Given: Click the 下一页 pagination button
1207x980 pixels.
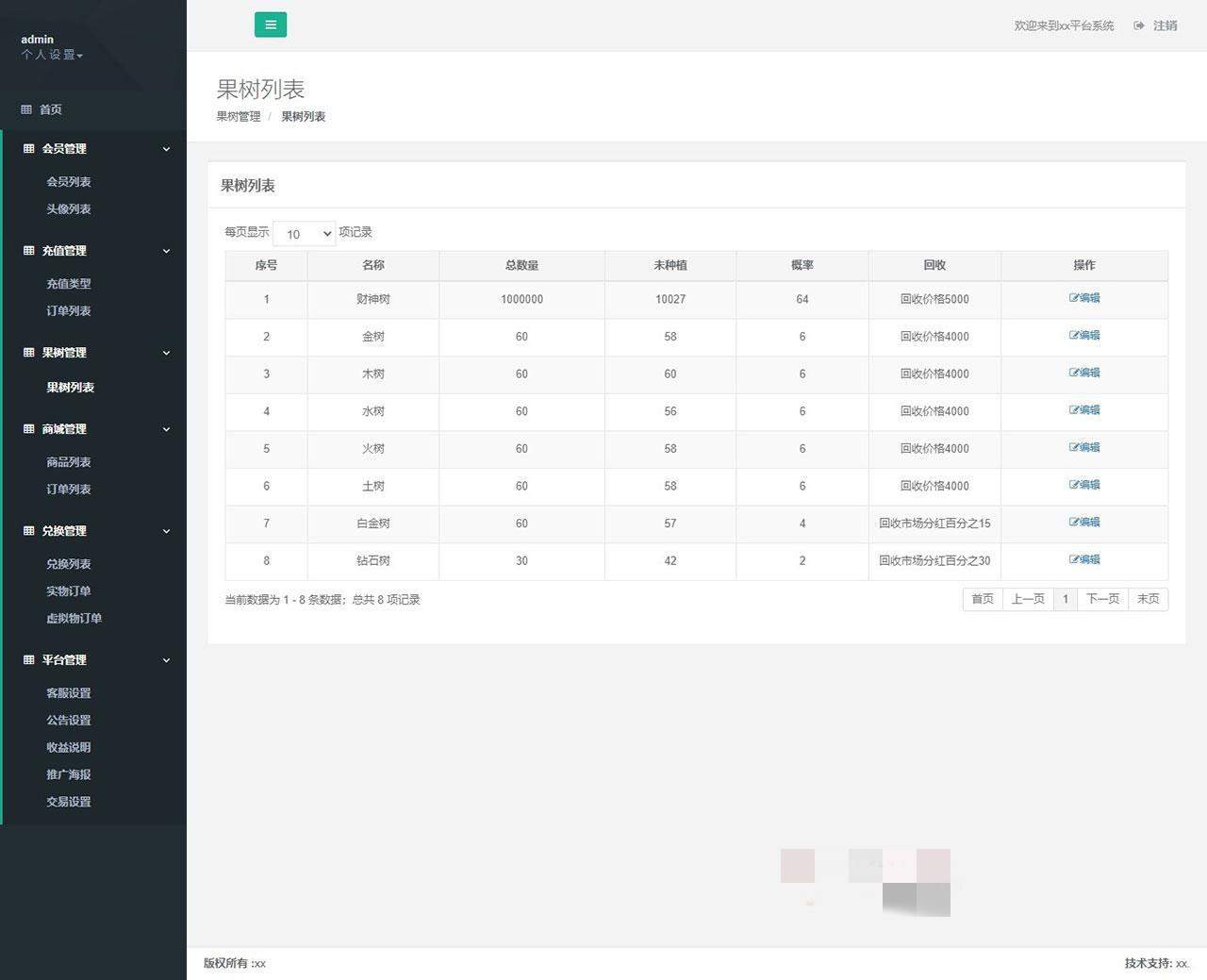Looking at the screenshot, I should coord(1102,599).
